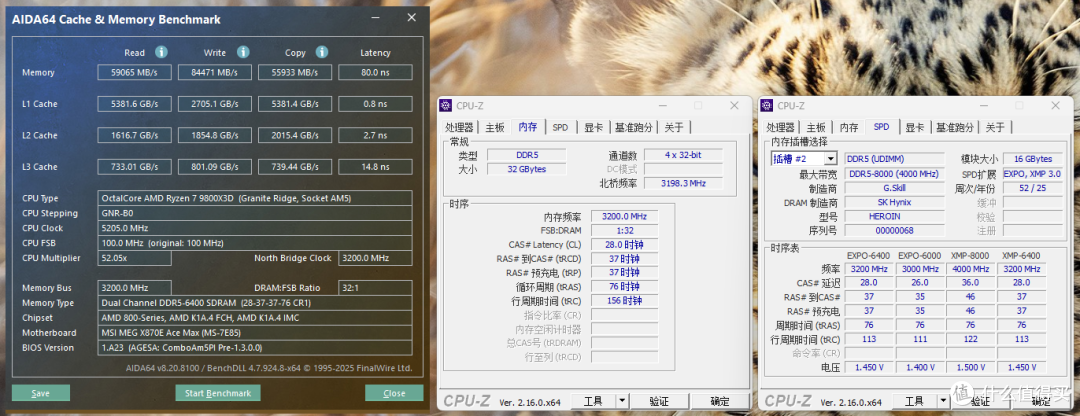Open 基准跑分 tab in the CPU-Z SPD window

point(955,127)
